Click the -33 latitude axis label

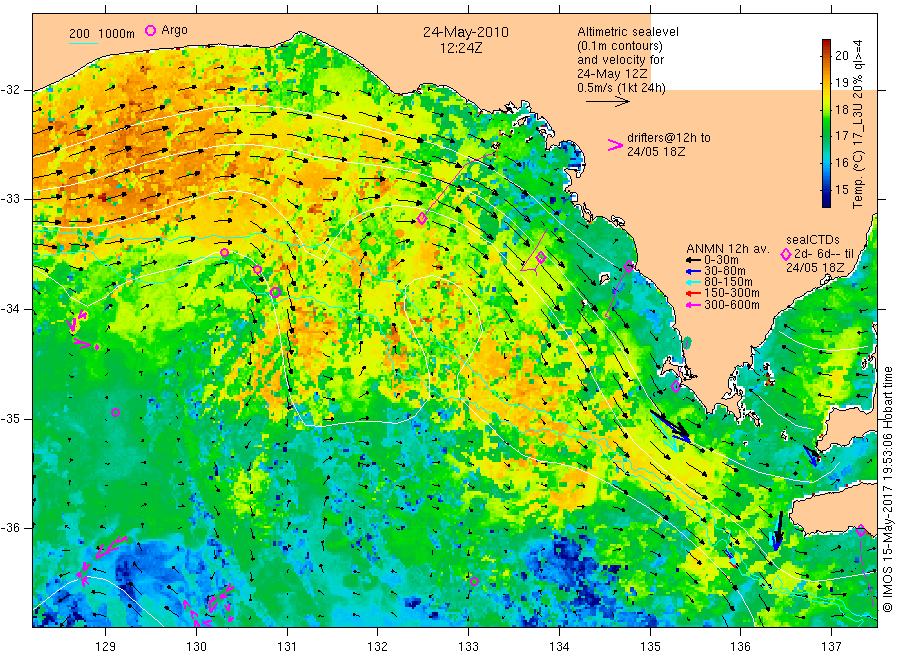pos(10,199)
